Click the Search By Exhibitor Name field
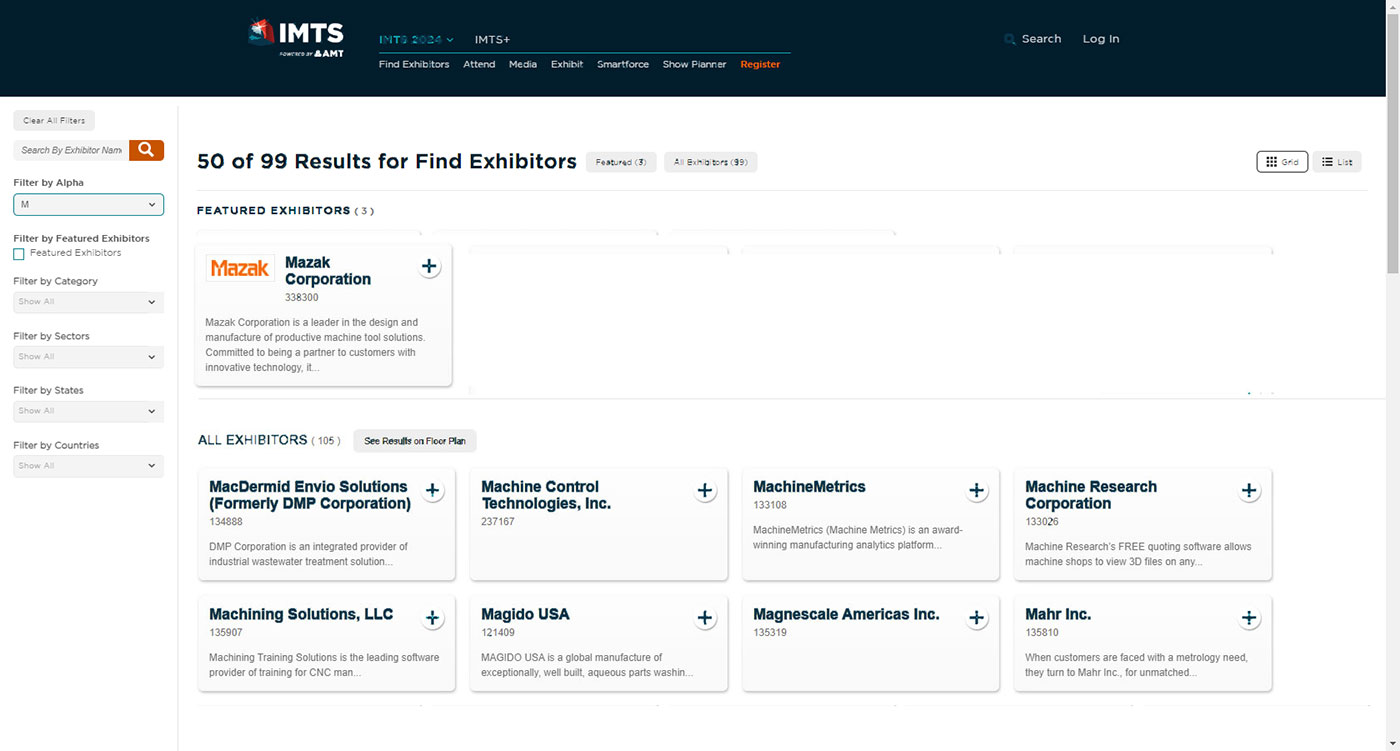The image size is (1400, 751). pyautogui.click(x=71, y=150)
